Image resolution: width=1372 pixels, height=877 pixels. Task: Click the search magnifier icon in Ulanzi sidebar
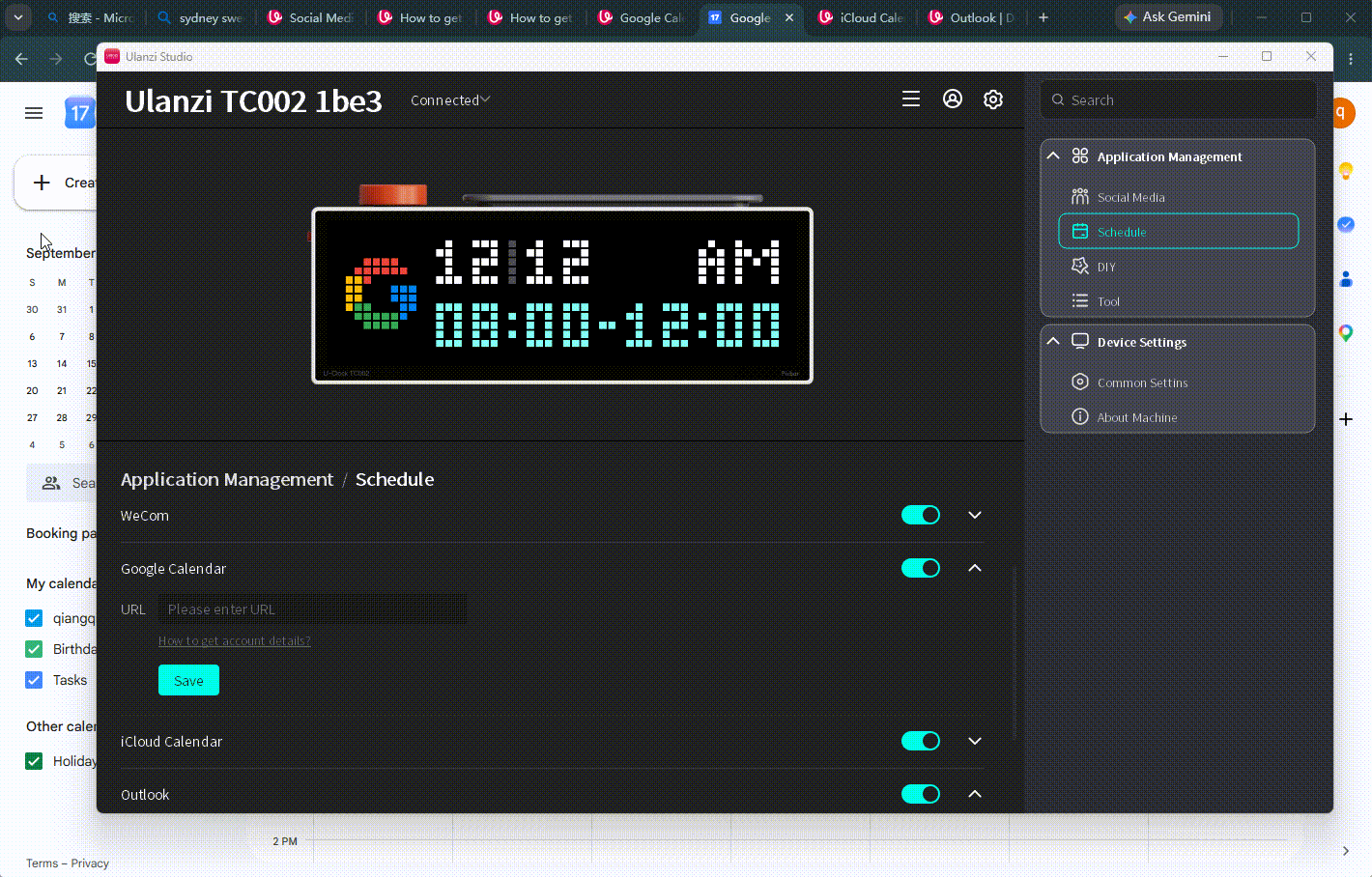pos(1058,99)
